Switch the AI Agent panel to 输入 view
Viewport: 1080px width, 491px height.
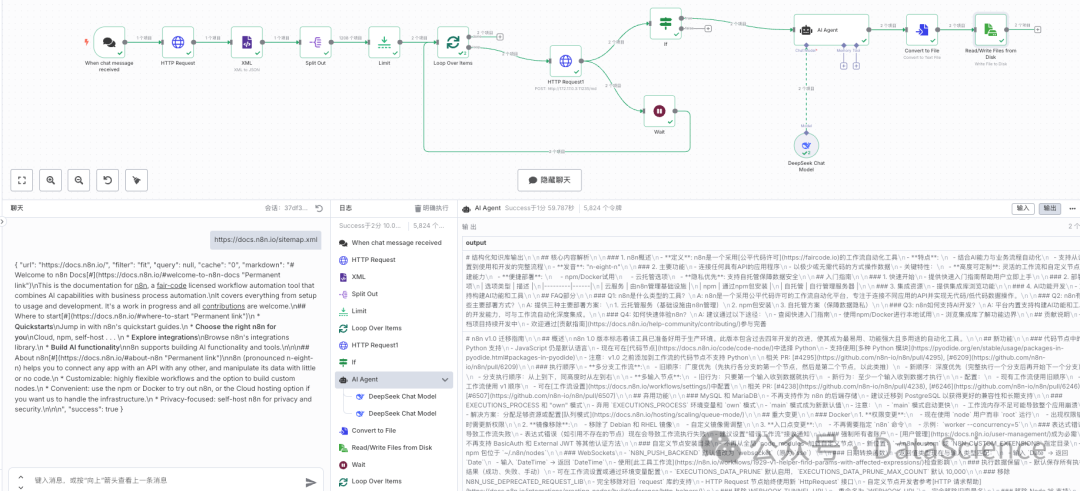click(x=1023, y=208)
